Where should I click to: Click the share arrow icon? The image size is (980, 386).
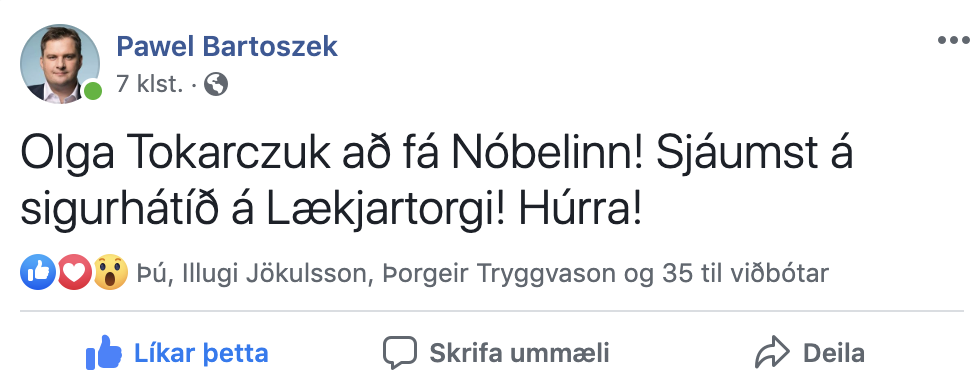[x=772, y=353]
